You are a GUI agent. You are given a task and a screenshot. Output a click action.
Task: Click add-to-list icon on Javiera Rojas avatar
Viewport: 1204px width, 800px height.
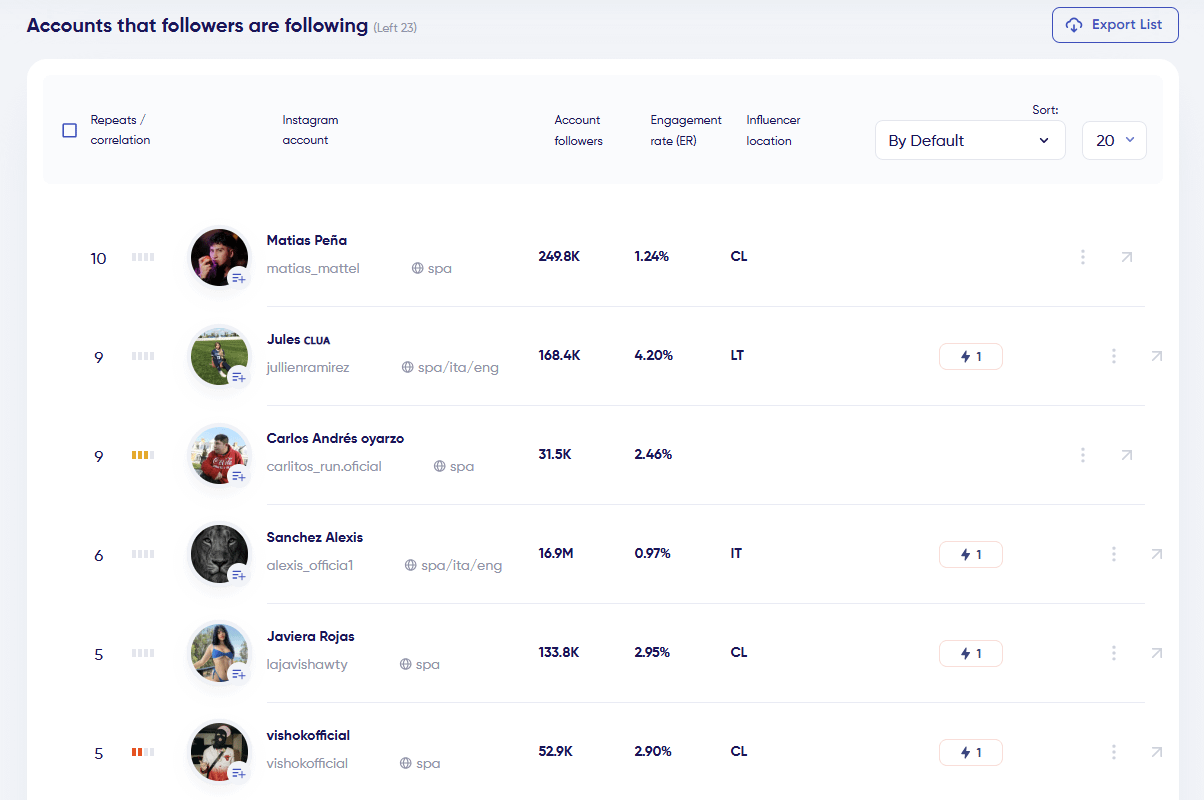point(238,674)
